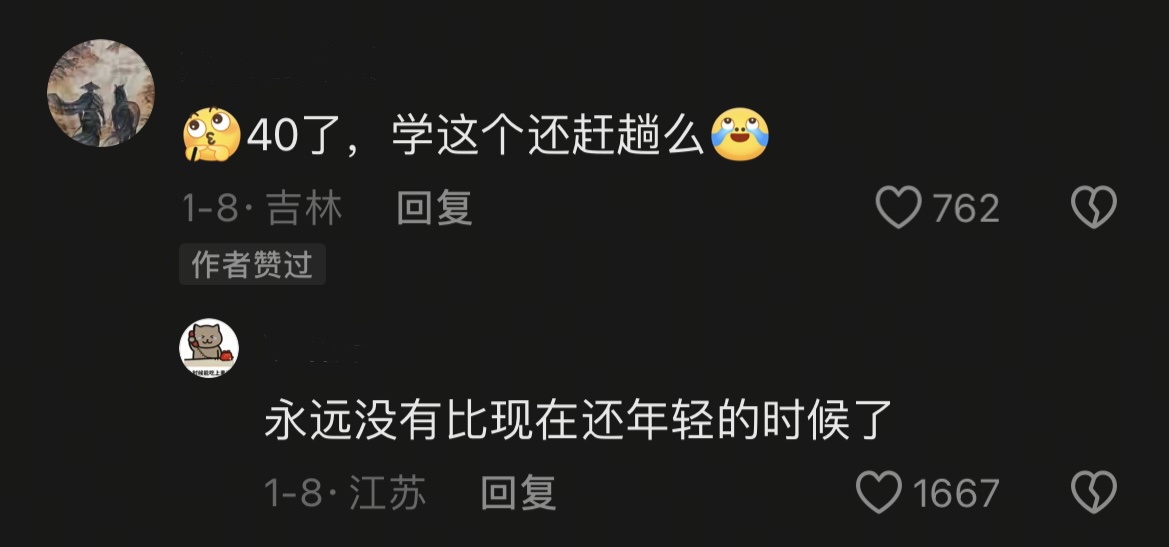
Task: Click the 作者赞过 badge
Action: pyautogui.click(x=252, y=265)
